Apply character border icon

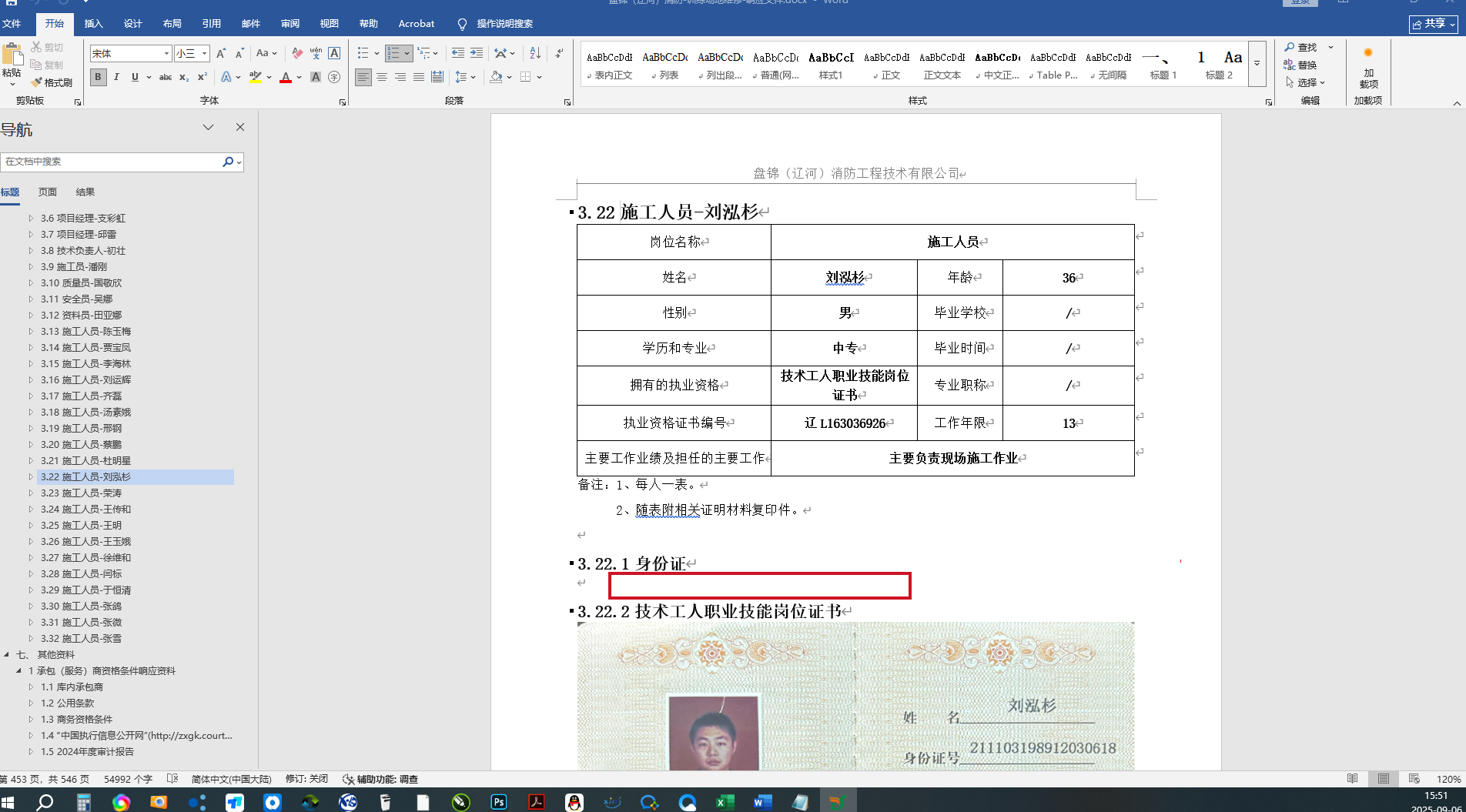(334, 53)
